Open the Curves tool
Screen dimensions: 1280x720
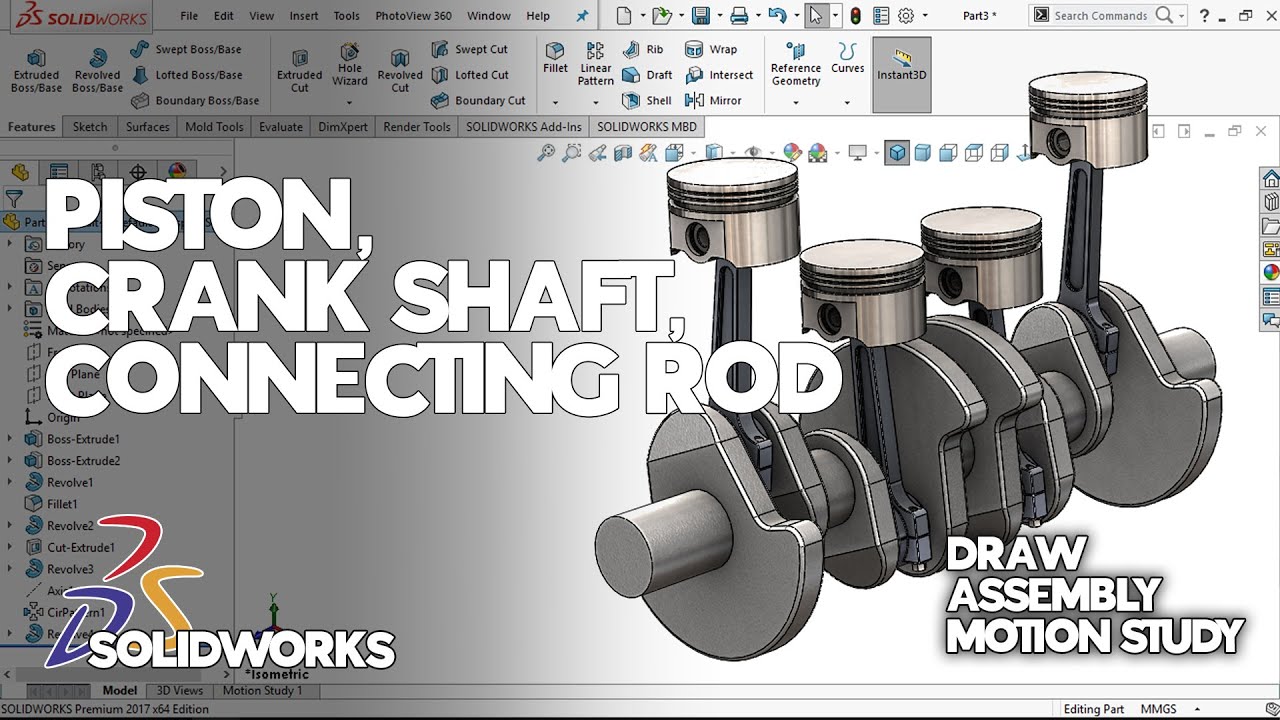point(848,58)
